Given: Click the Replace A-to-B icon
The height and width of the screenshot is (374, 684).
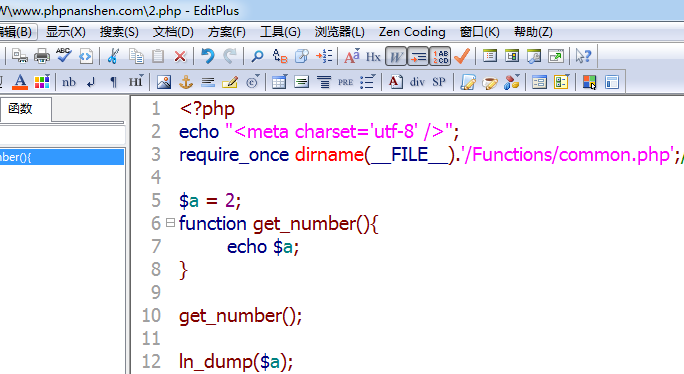Looking at the screenshot, I should click(x=280, y=56).
